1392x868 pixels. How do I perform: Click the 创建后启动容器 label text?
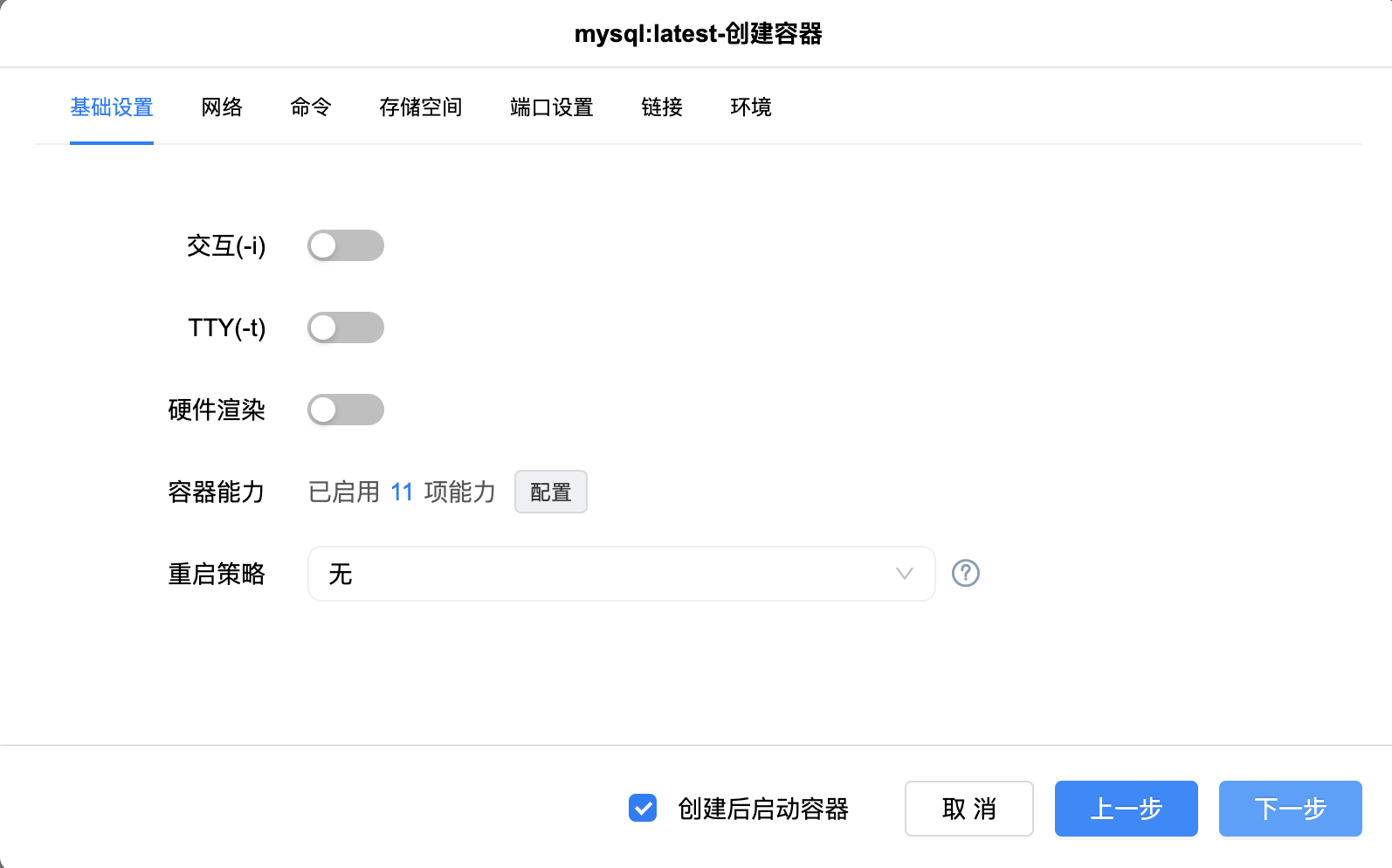(763, 809)
